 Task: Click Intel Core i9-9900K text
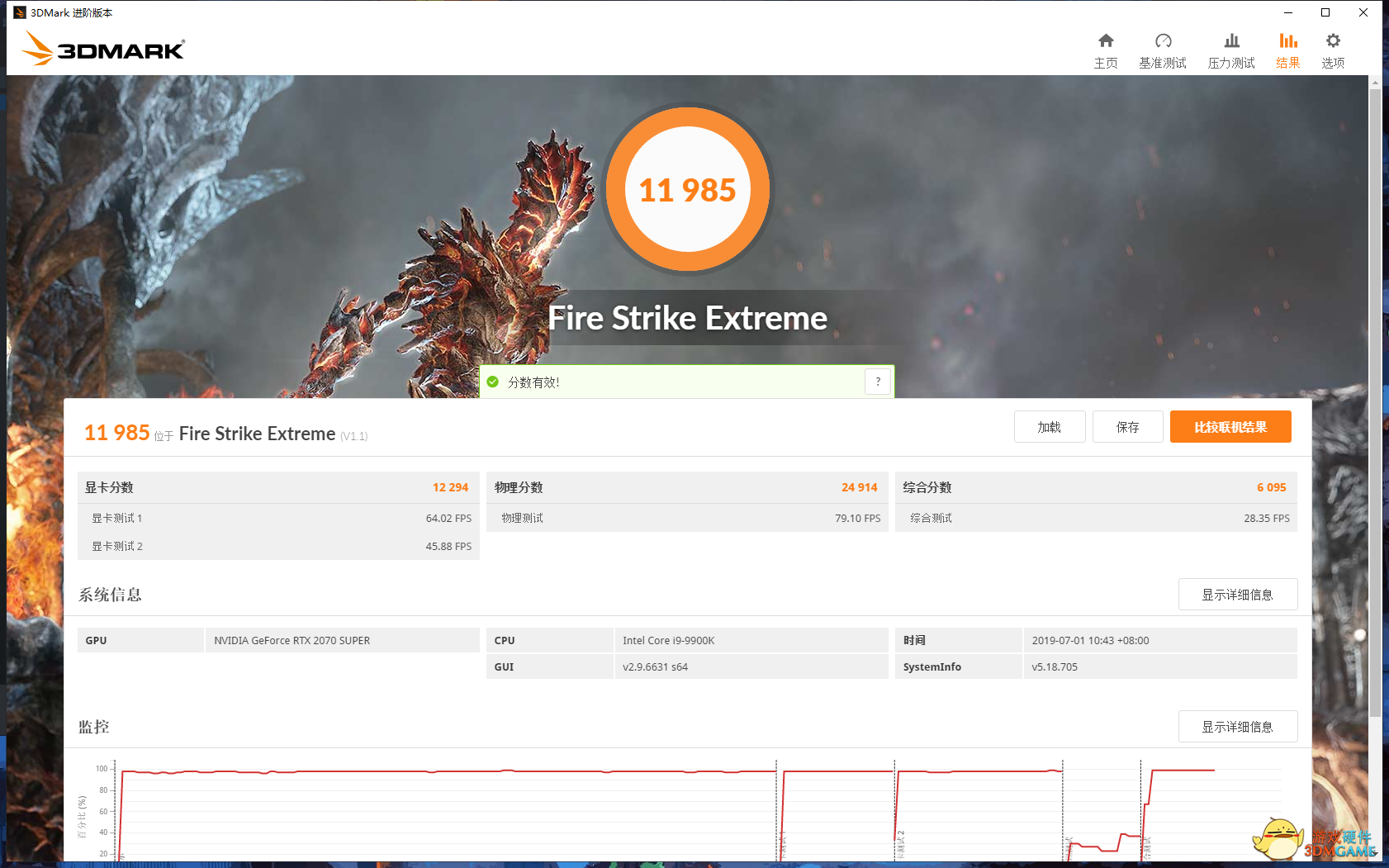pyautogui.click(x=669, y=640)
